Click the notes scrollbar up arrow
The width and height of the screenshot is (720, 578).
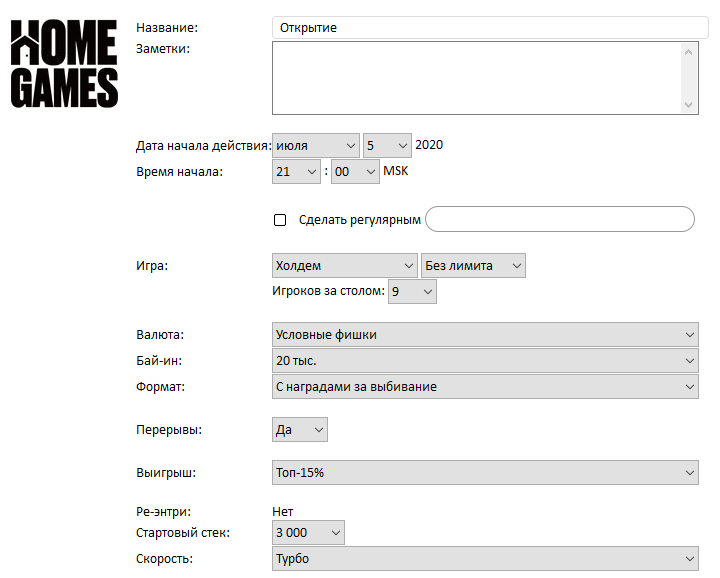pyautogui.click(x=688, y=52)
